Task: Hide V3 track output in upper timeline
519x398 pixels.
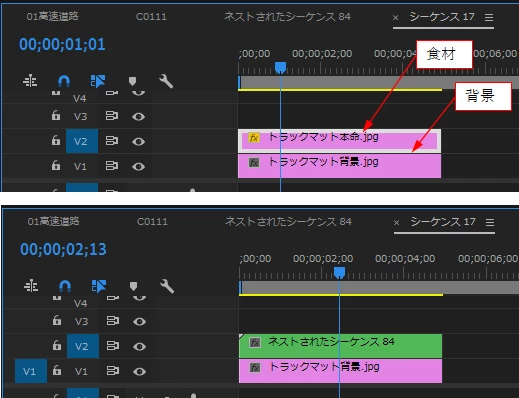Action: pyautogui.click(x=138, y=116)
